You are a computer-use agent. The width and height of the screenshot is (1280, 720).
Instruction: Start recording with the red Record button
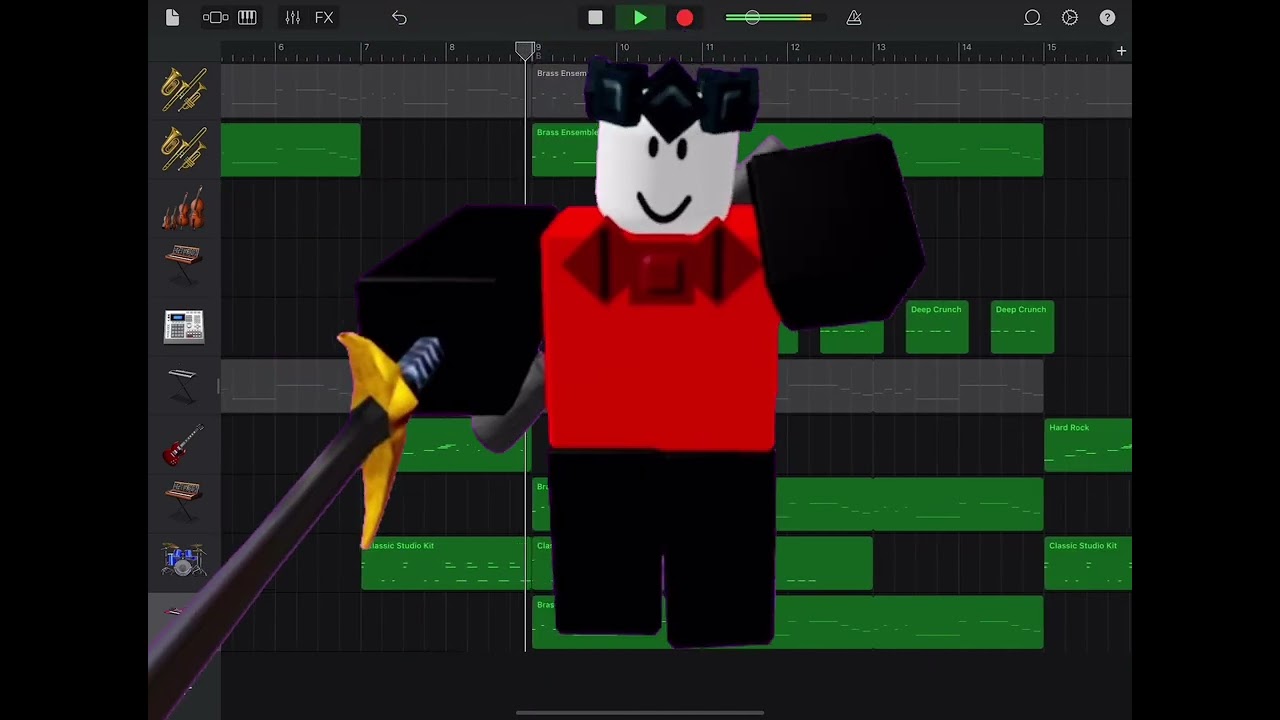coord(685,18)
